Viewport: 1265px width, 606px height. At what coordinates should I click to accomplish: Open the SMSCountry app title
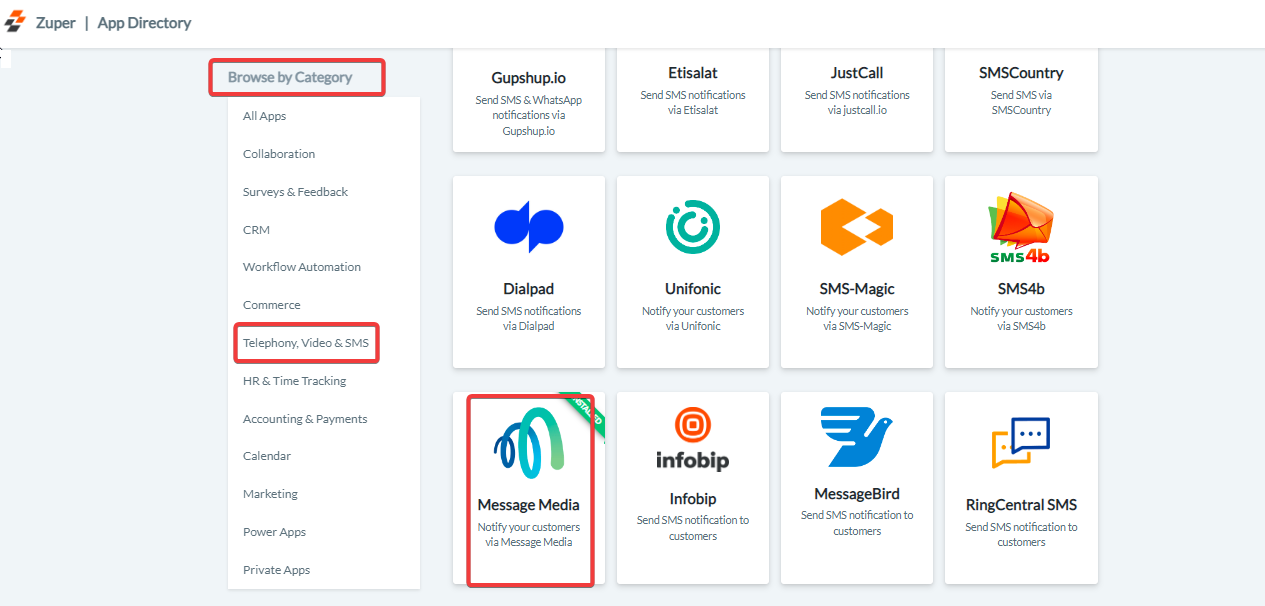pyautogui.click(x=1021, y=73)
